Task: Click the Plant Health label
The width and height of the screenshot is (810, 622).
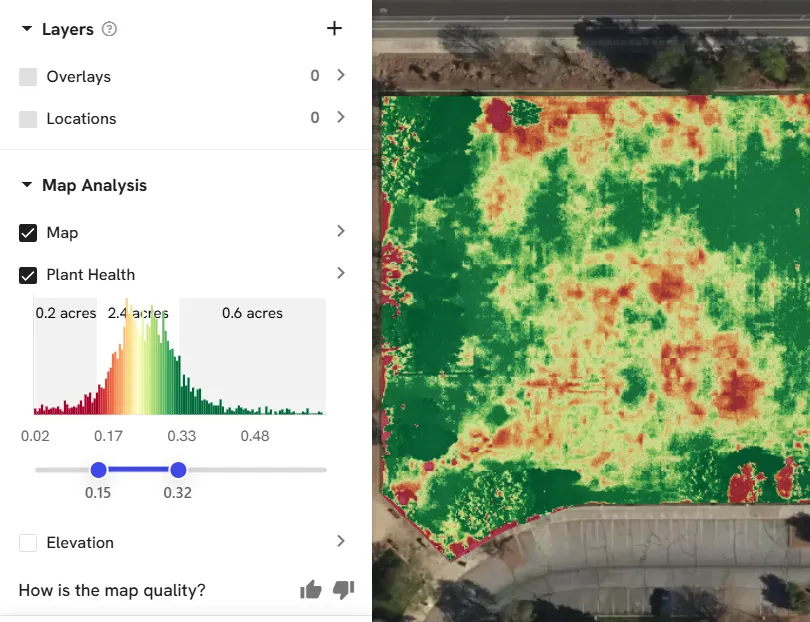Action: [90, 275]
